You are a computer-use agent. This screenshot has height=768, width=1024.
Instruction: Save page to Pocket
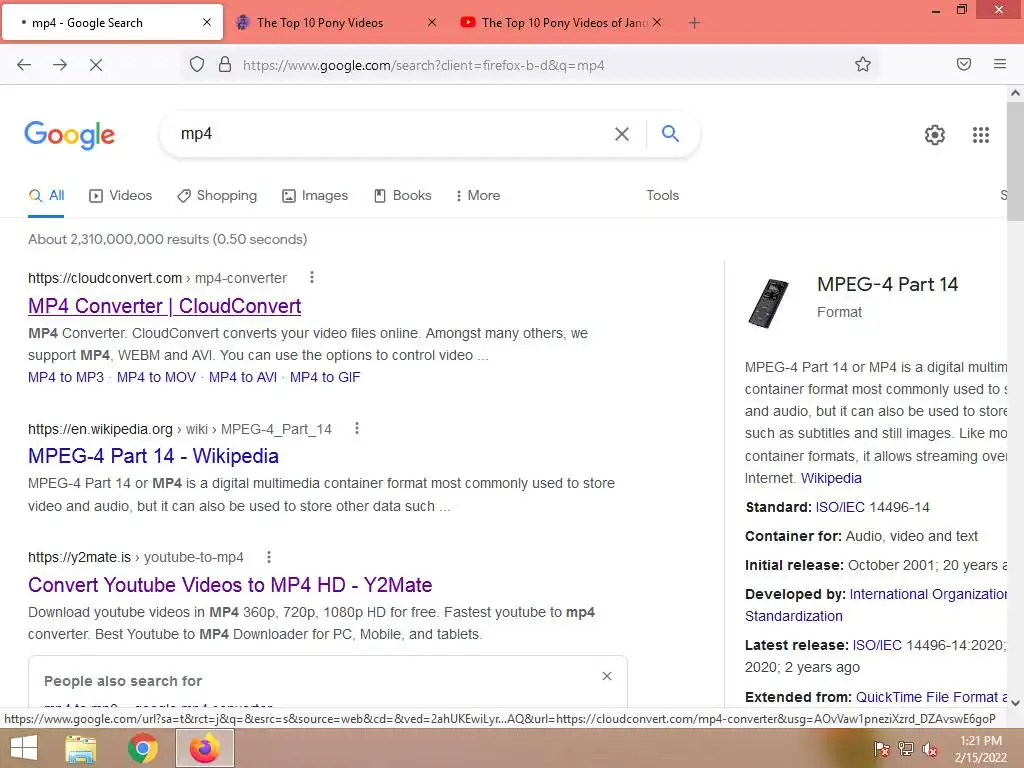964,64
